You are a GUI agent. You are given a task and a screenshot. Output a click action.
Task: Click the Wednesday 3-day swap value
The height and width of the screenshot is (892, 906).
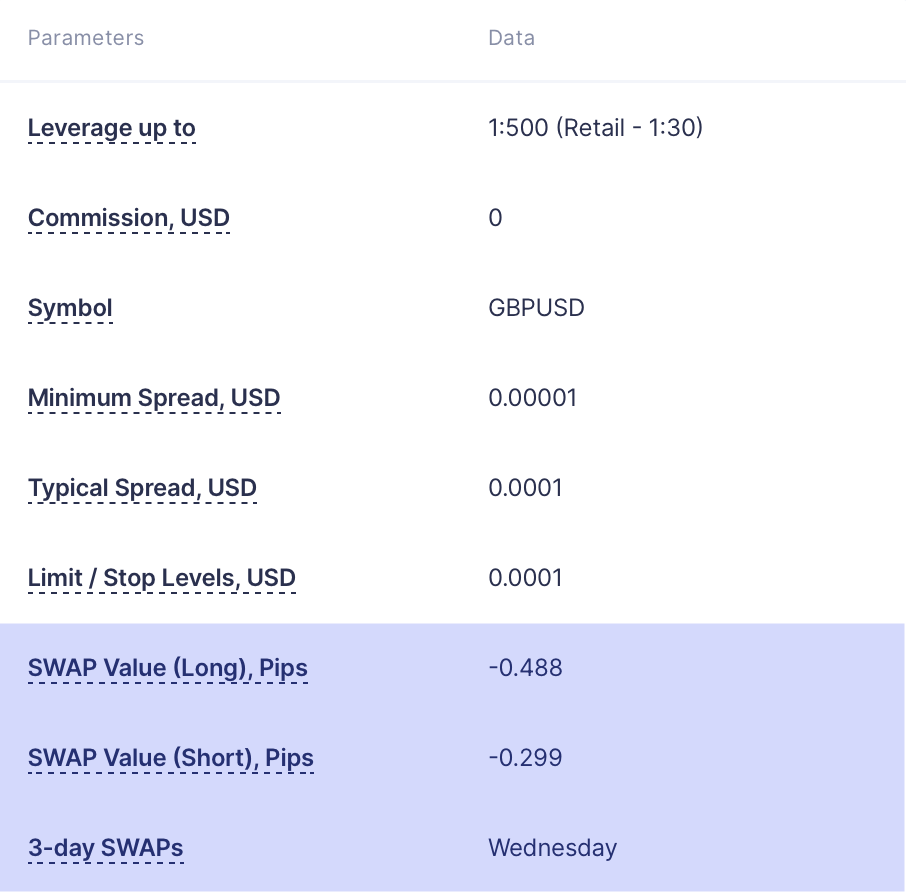click(552, 848)
